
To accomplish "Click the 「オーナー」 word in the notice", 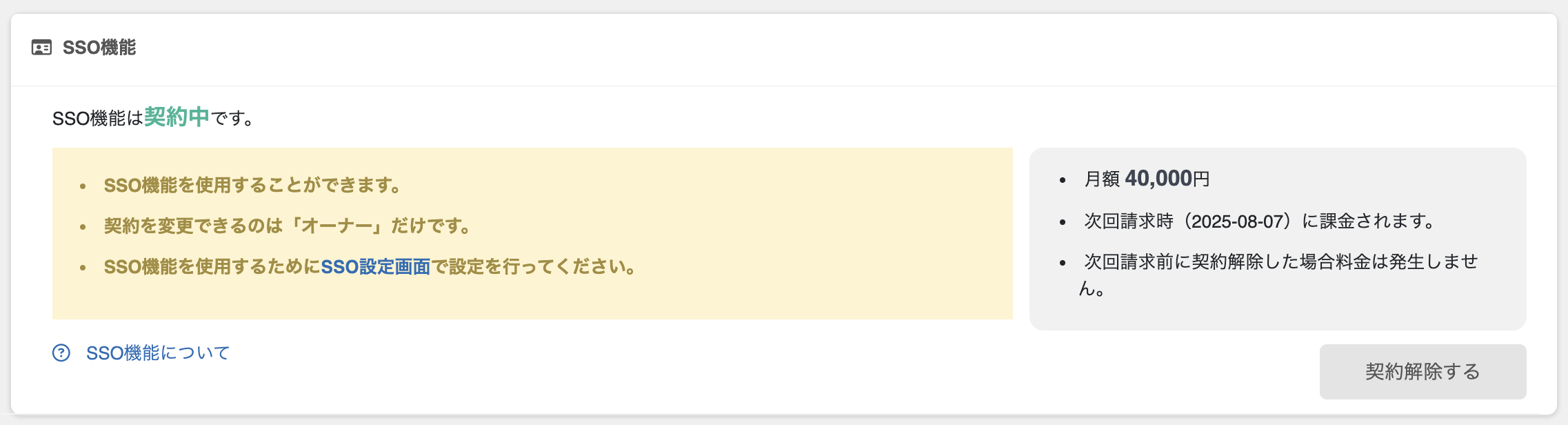I will 336,226.
